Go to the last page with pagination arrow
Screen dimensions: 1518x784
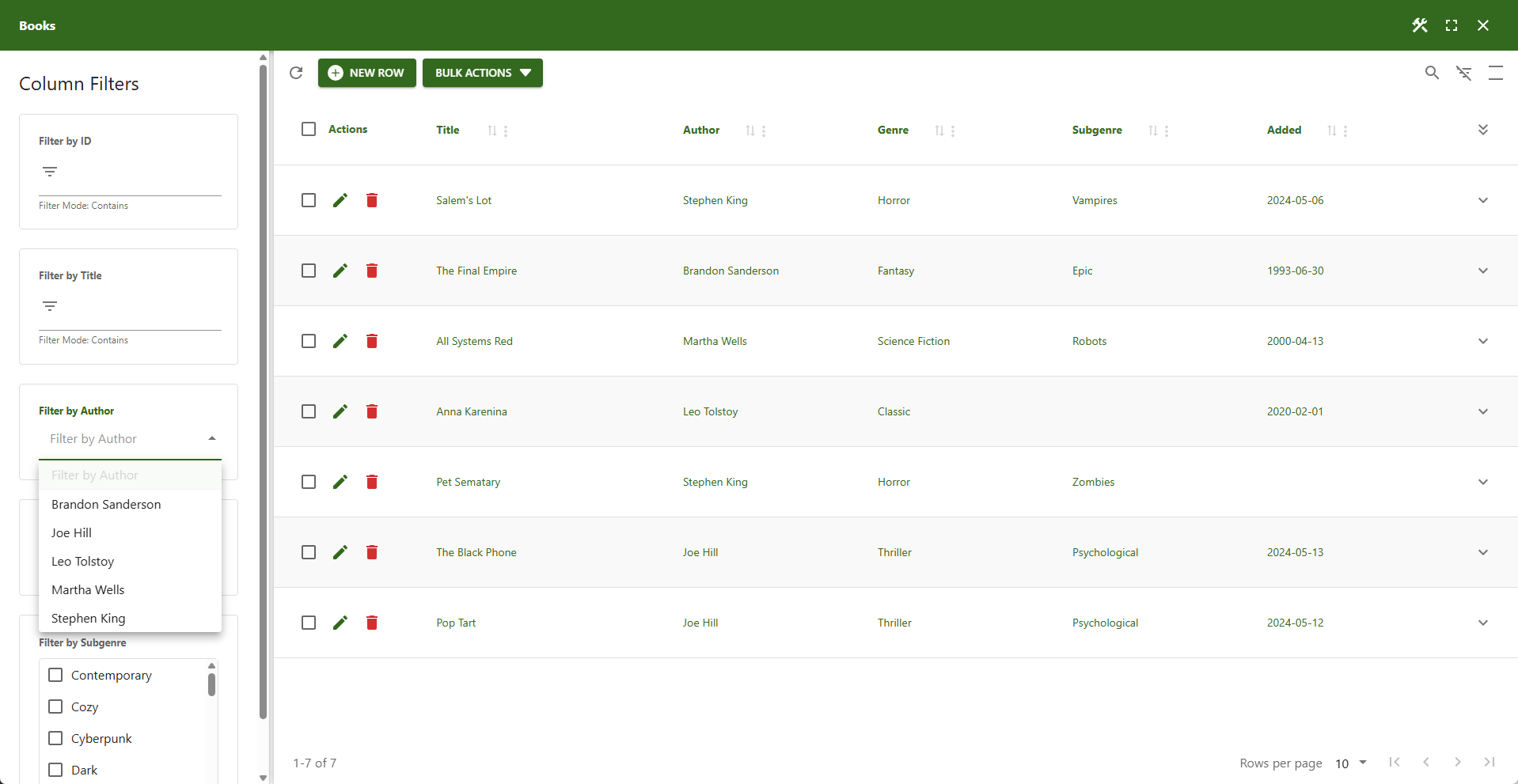pos(1490,763)
